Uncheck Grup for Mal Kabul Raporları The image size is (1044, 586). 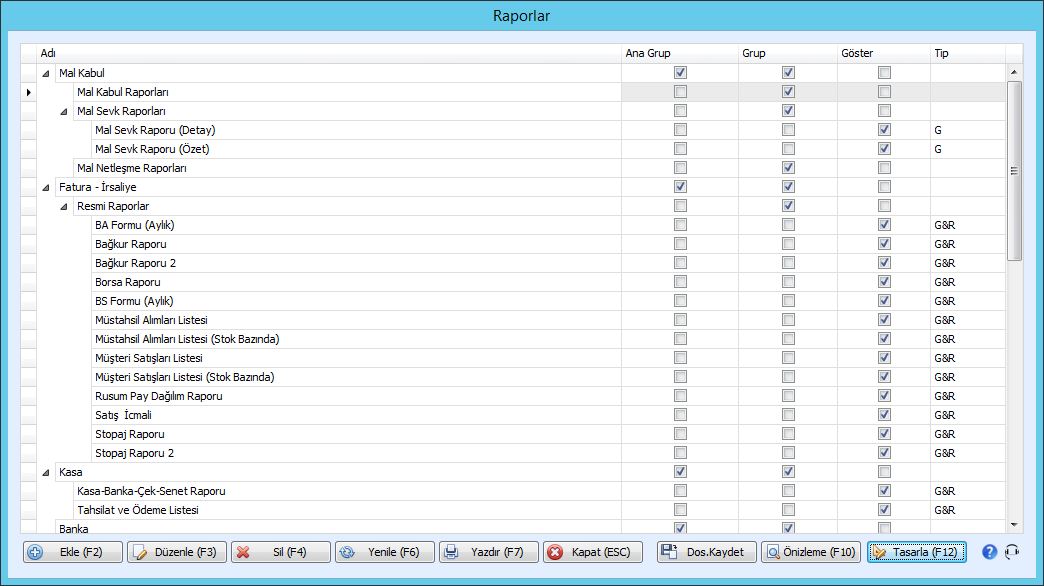[x=788, y=91]
